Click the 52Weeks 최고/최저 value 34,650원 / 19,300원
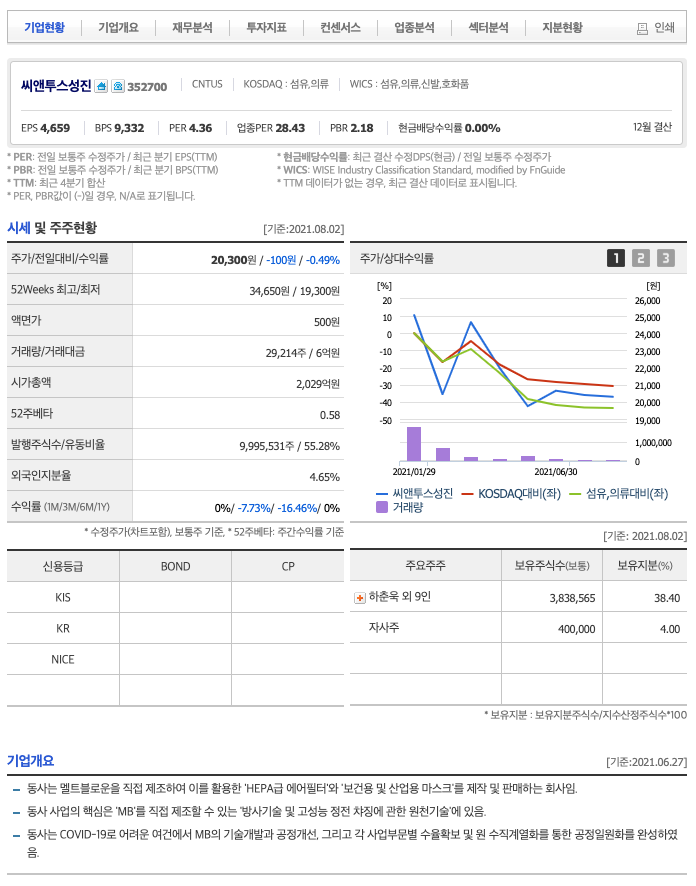 pos(294,291)
